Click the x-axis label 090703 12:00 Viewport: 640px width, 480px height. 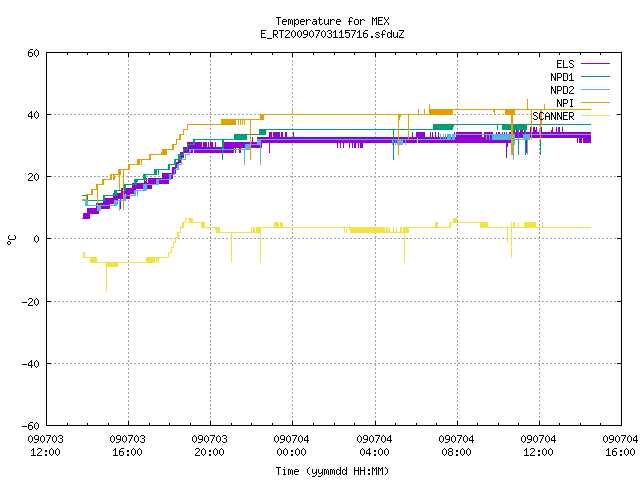point(45,446)
